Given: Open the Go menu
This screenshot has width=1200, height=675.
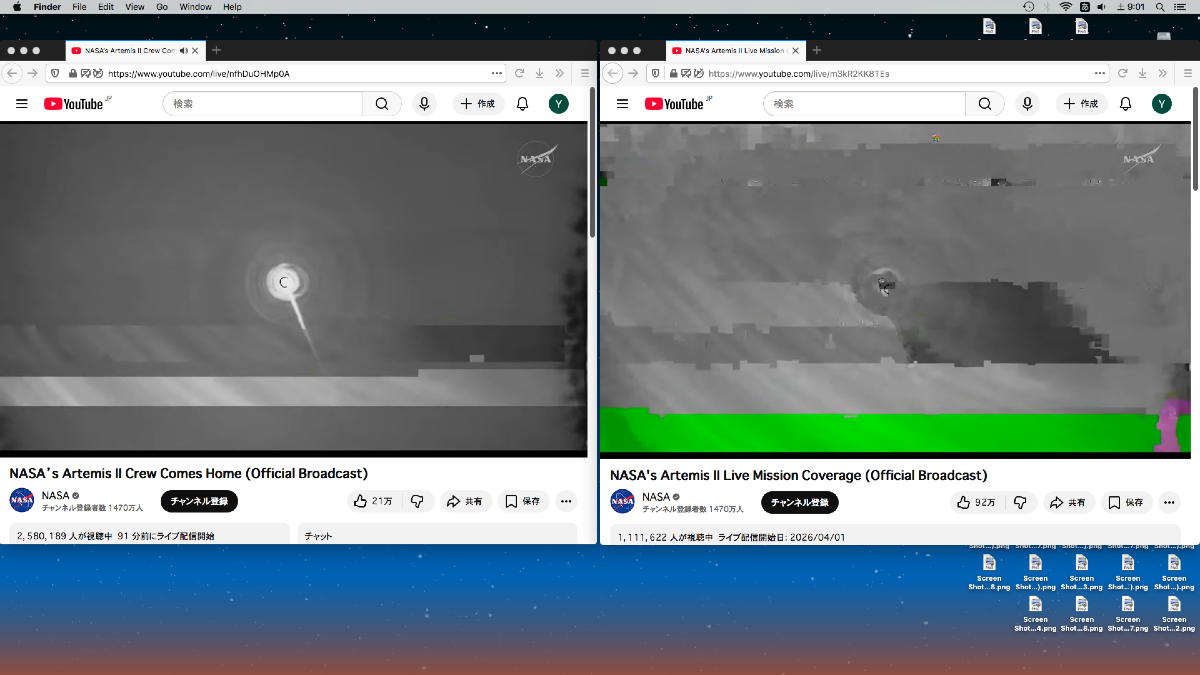Looking at the screenshot, I should point(162,7).
